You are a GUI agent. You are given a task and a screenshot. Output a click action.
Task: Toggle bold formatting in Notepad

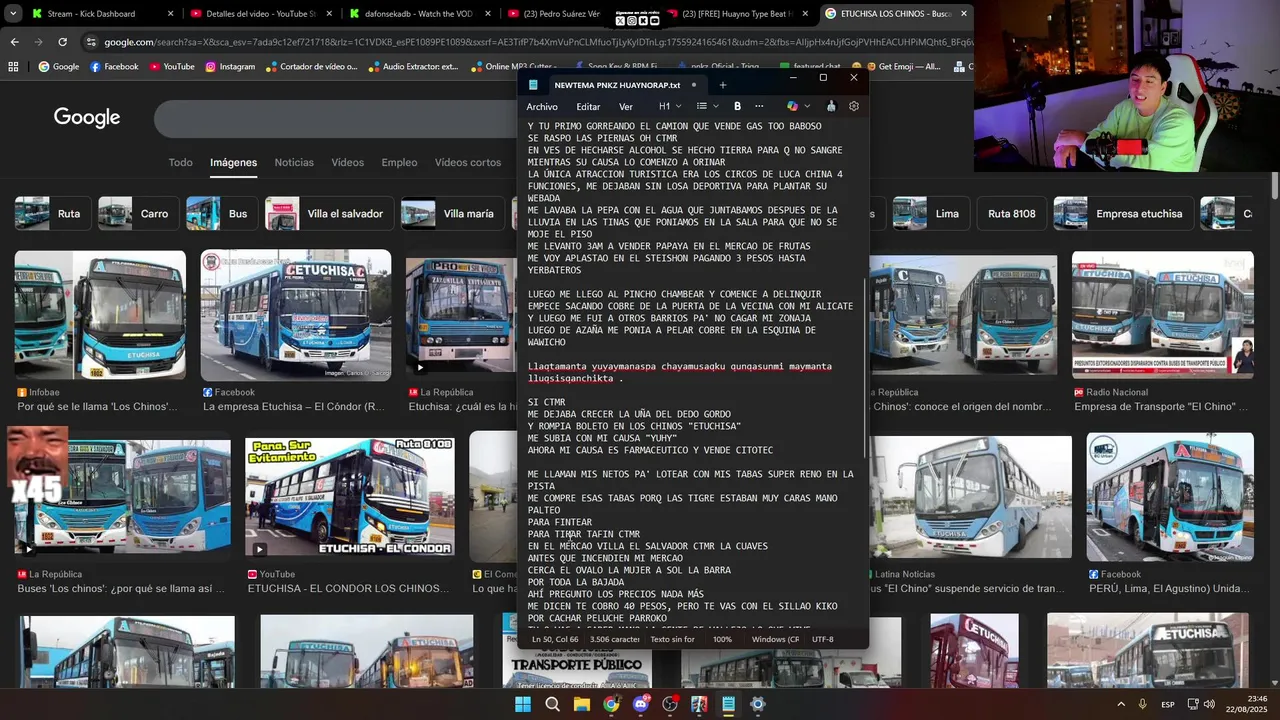[737, 106]
